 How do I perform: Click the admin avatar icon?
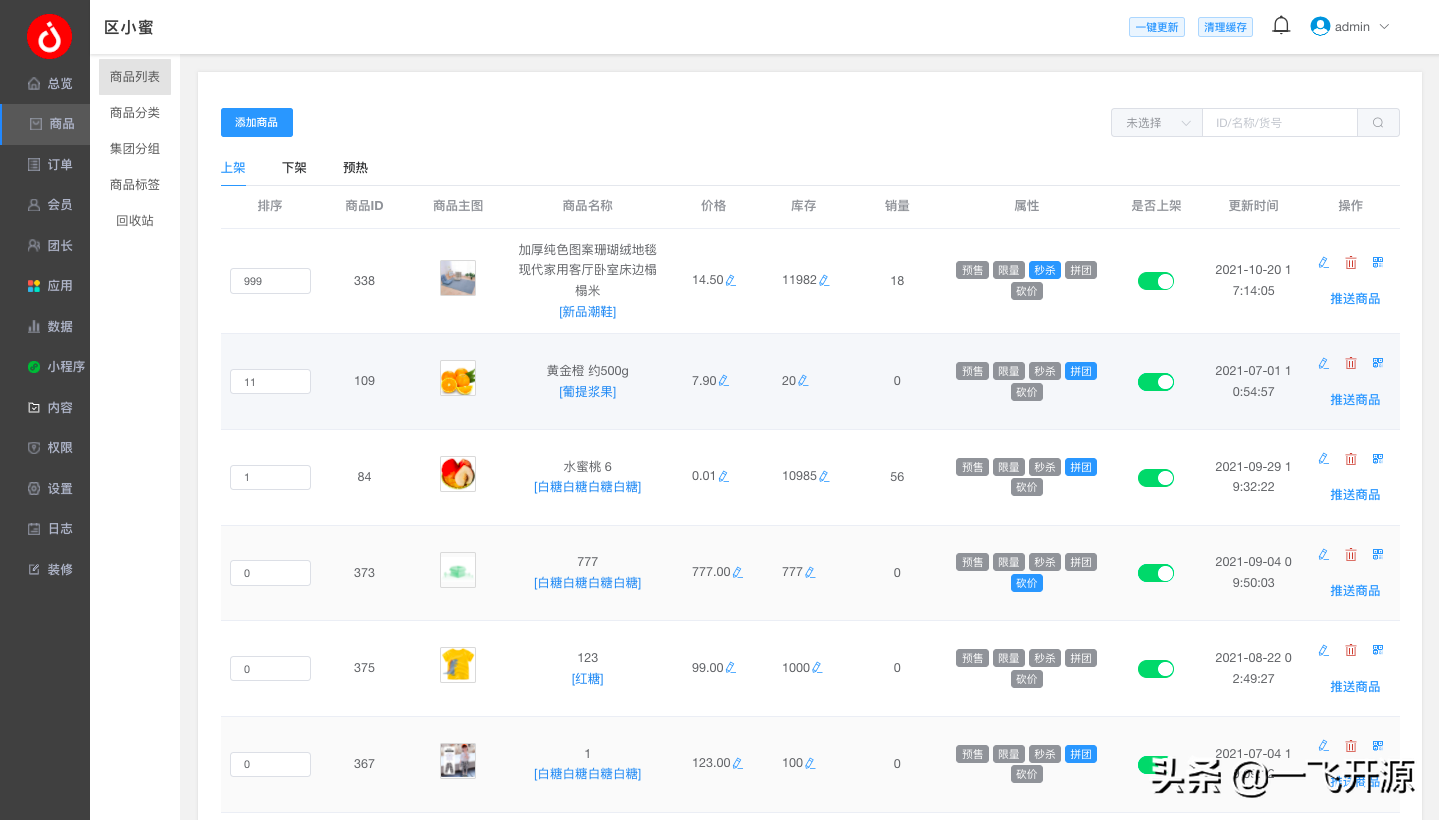click(1320, 27)
